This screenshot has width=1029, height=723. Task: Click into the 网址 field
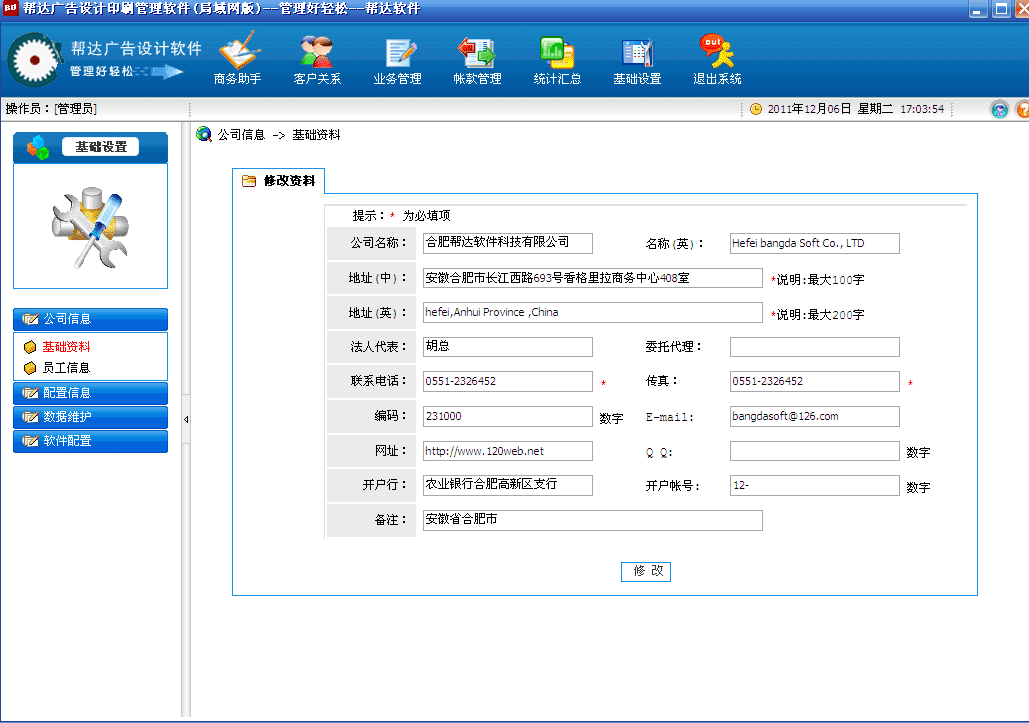(507, 451)
